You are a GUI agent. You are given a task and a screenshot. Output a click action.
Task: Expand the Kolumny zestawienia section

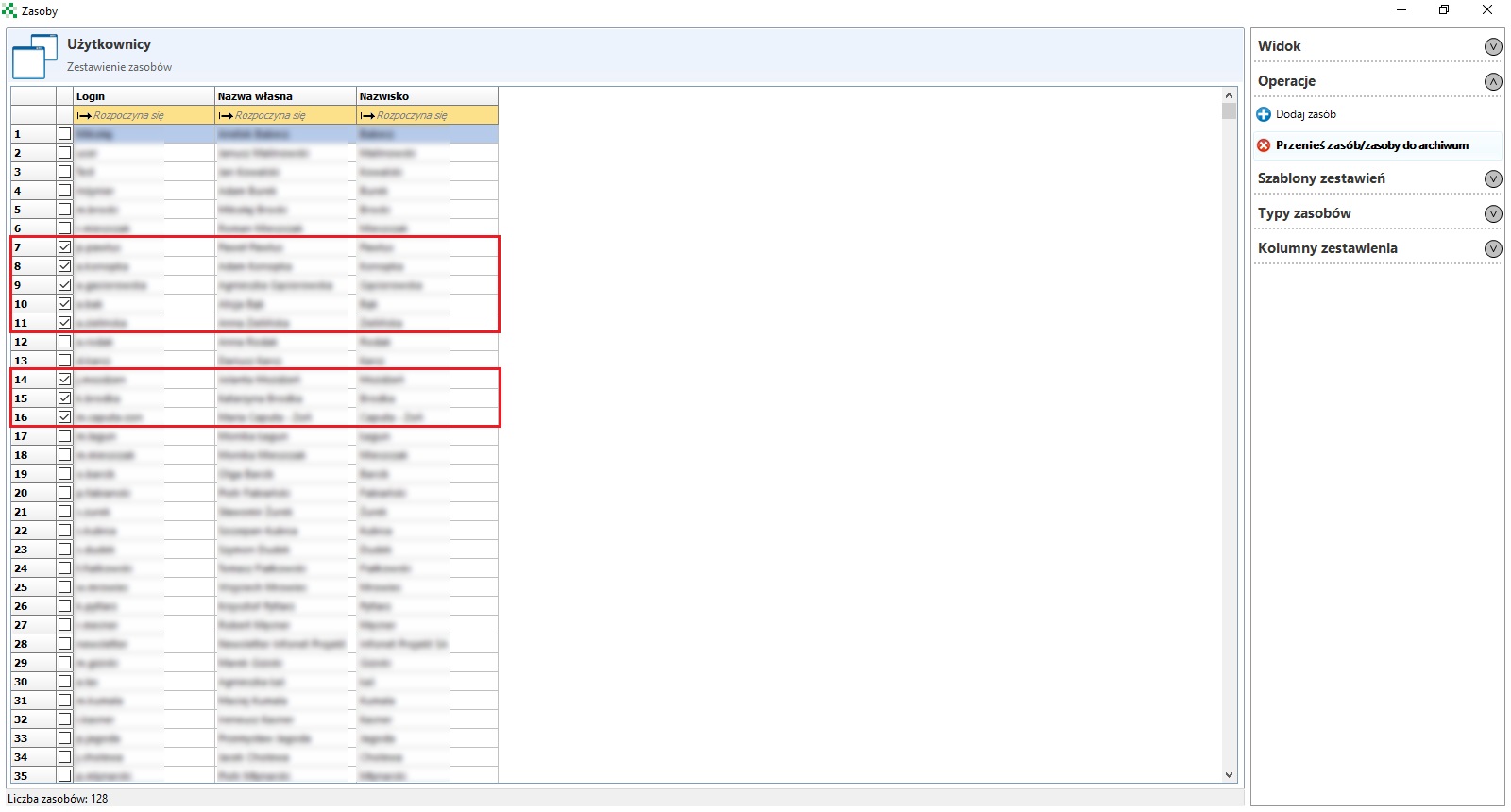click(1493, 248)
